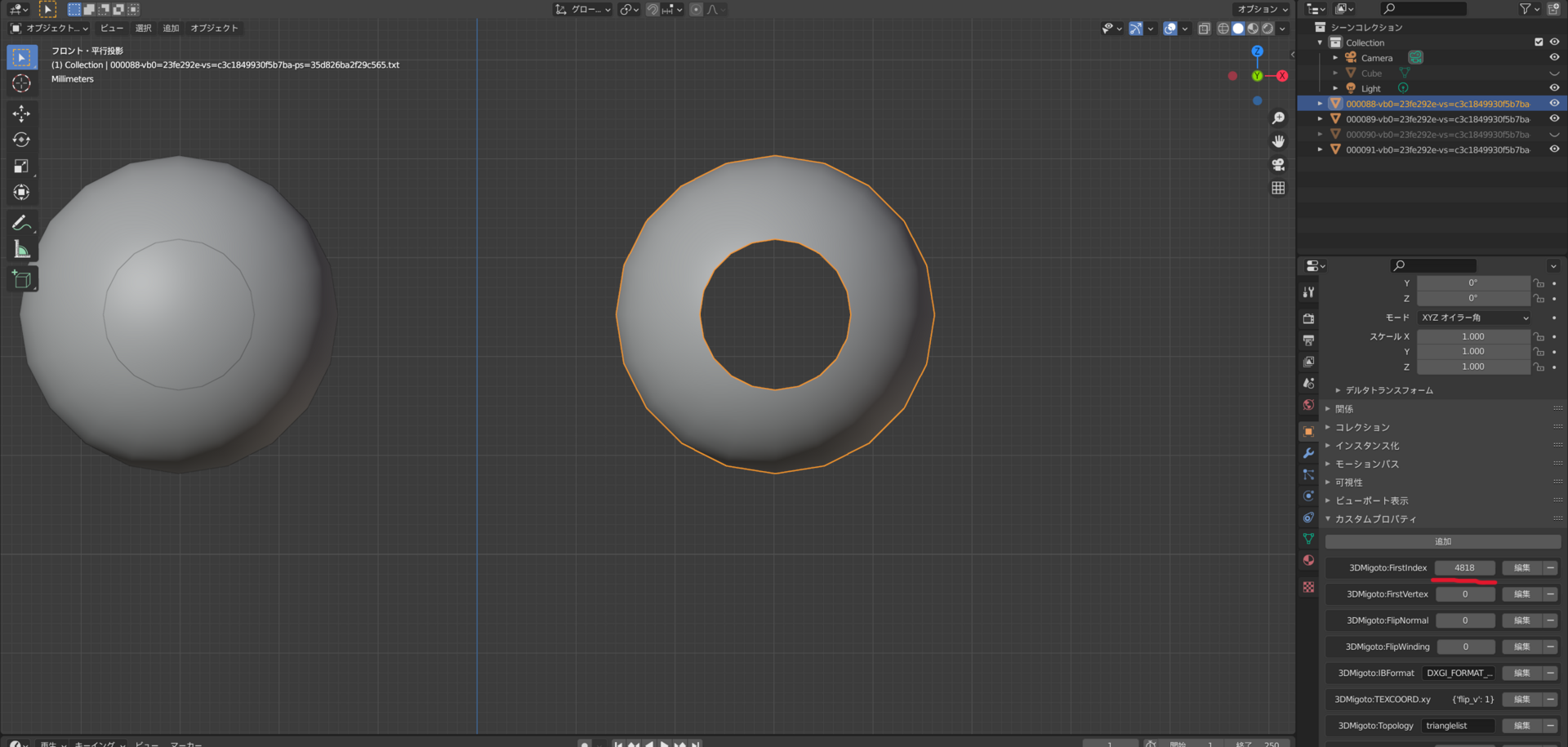Viewport: 1568px width, 747px height.
Task: Select the Cursor tool in the left toolbar
Action: coord(21,83)
